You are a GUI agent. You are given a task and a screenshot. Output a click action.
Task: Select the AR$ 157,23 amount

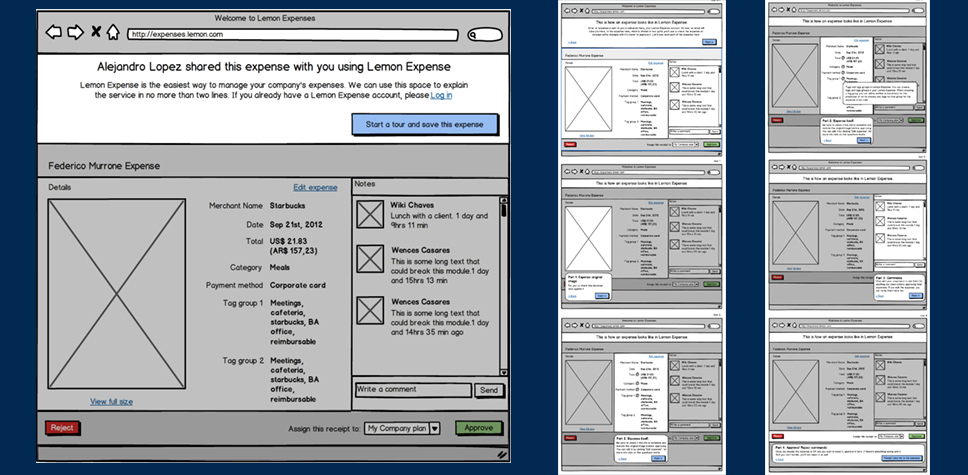point(294,251)
